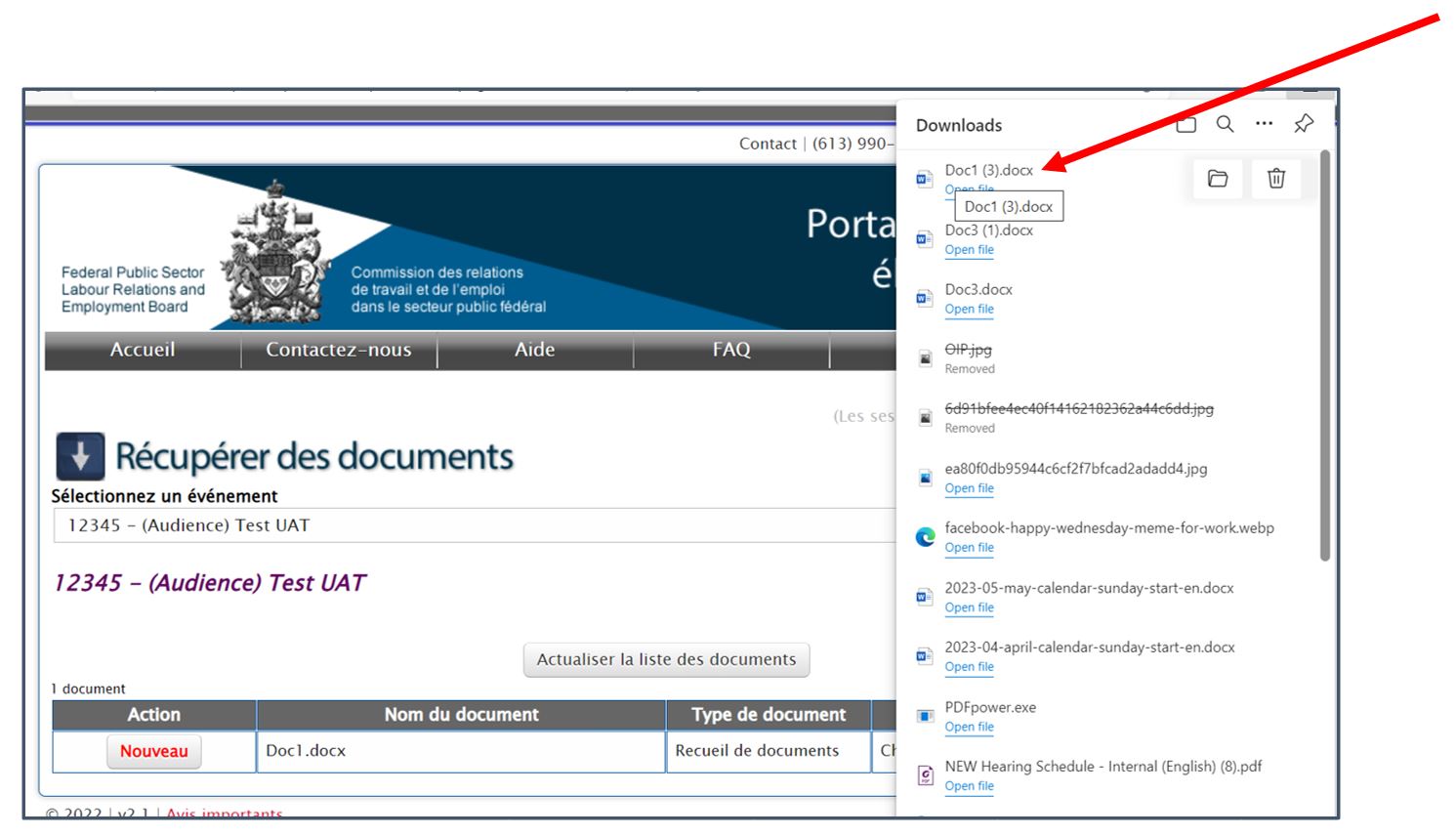
Task: Click the Word icon beside Doc3.docx
Action: [x=925, y=299]
